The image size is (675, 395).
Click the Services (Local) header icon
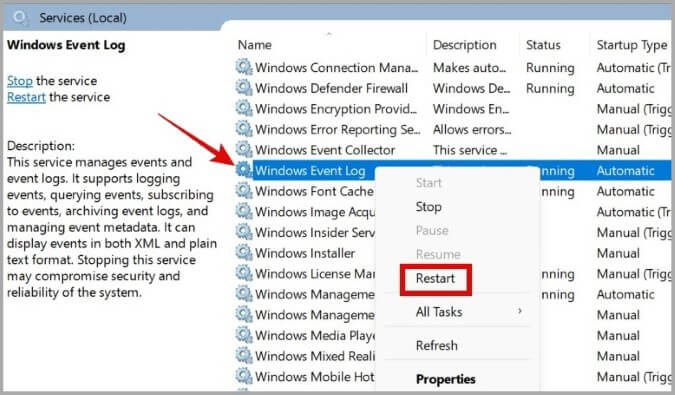click(x=20, y=18)
